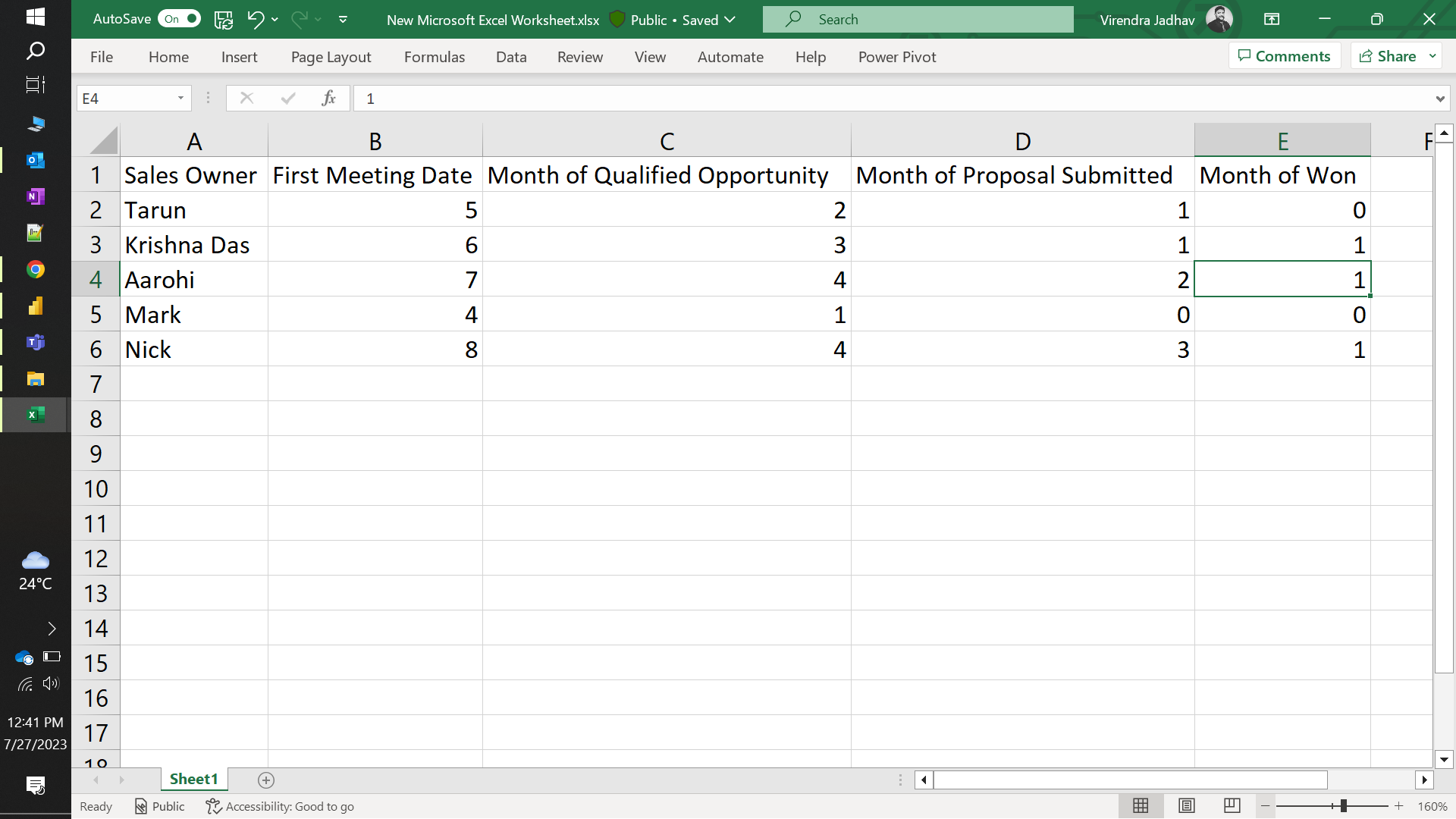Open the Virendra Jadhav account picture
The width and height of the screenshot is (1456, 819).
pyautogui.click(x=1219, y=19)
